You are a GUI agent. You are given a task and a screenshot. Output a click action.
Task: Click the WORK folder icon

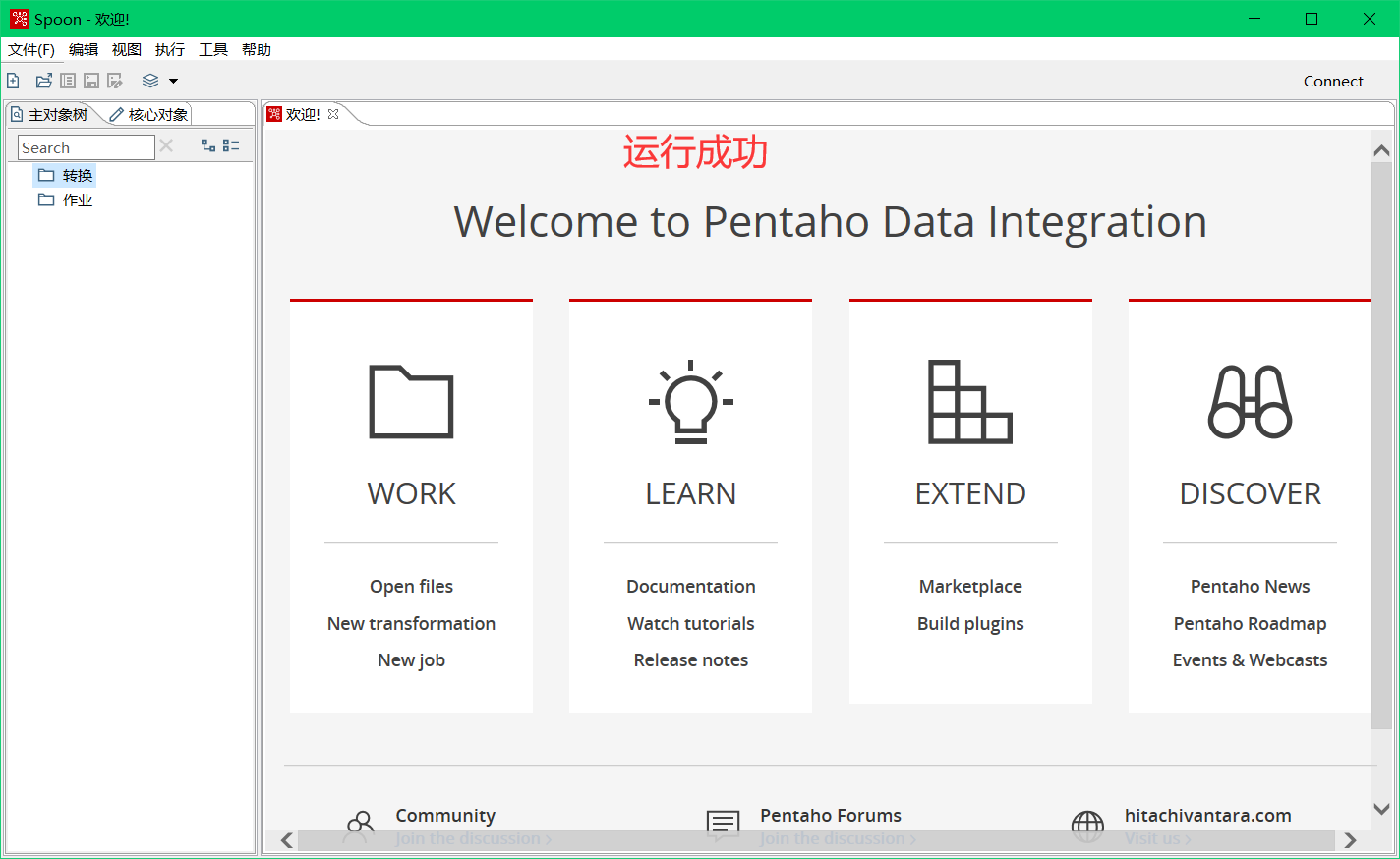411,402
